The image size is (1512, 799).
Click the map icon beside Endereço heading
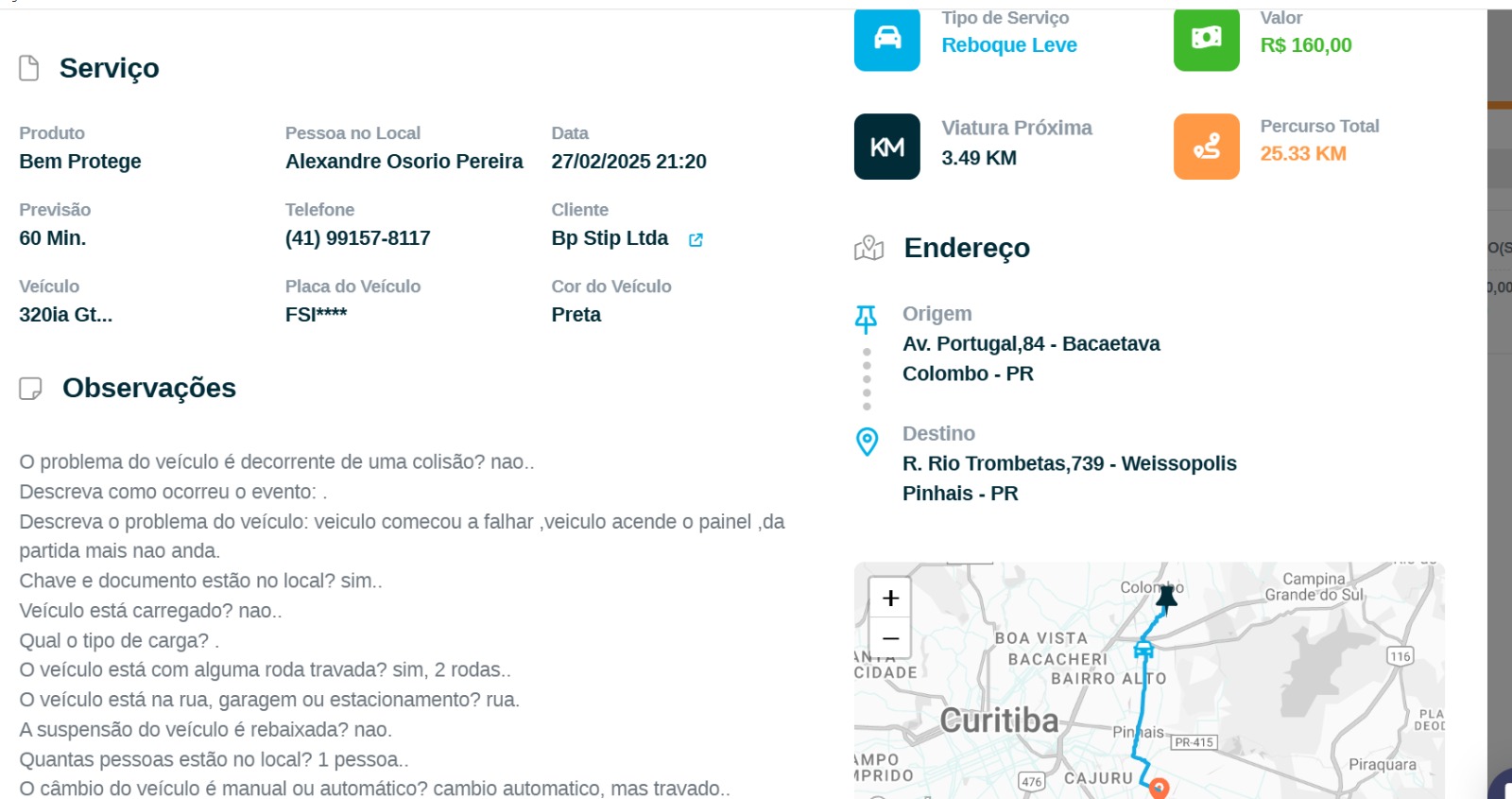(868, 249)
